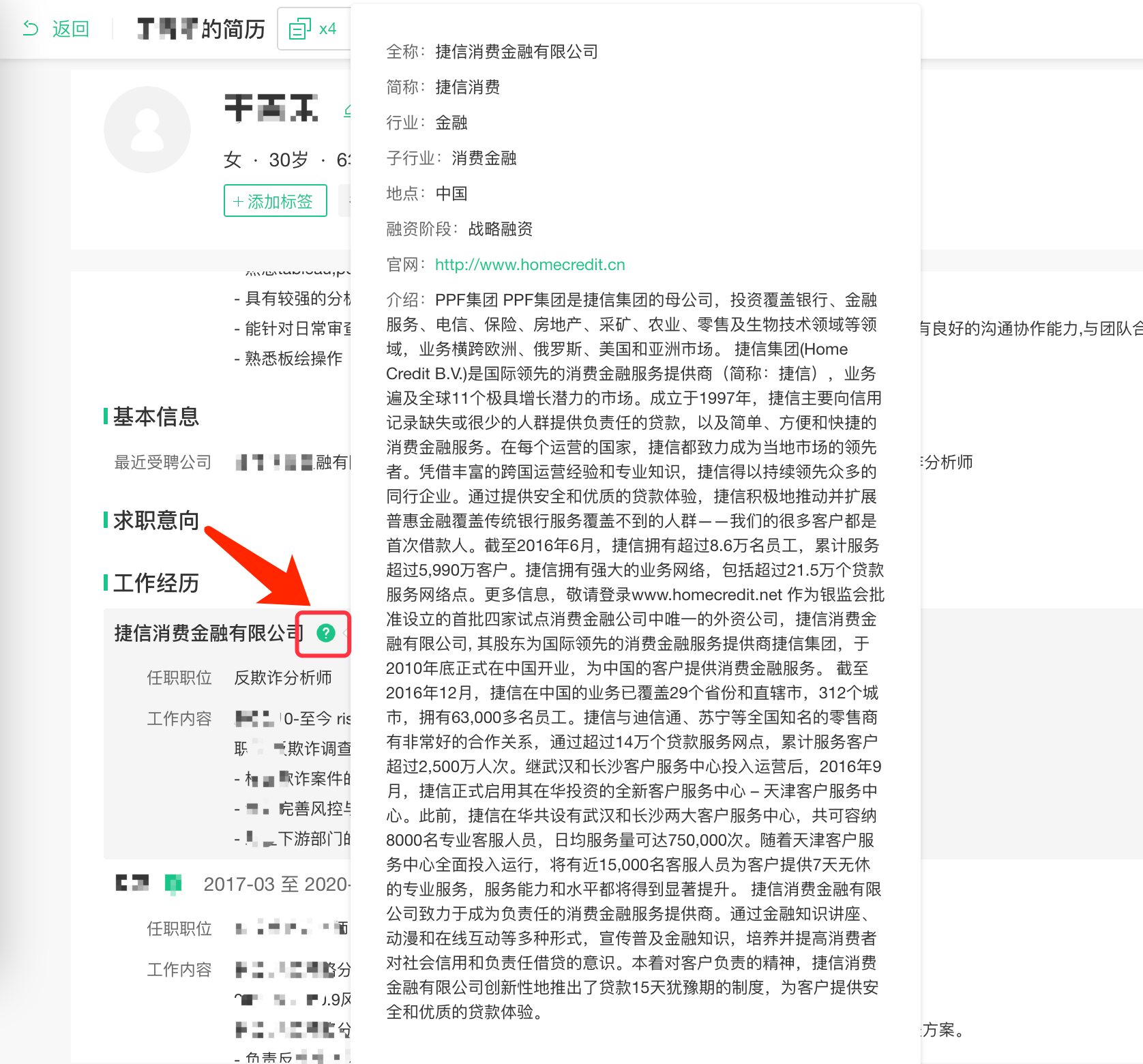The width and height of the screenshot is (1143, 1064).
Task: Click the 熟悉板绘操作 bullet text
Action: 293,358
